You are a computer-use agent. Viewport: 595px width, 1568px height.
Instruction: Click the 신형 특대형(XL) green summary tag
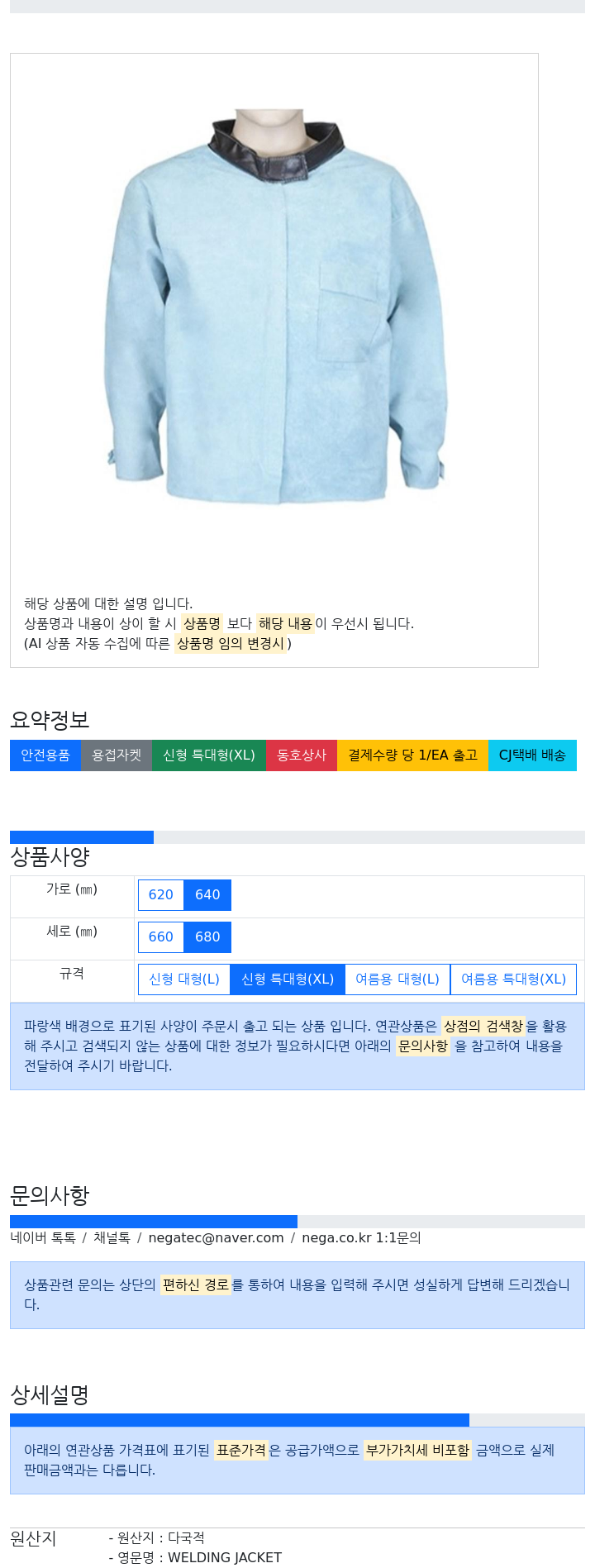click(209, 755)
